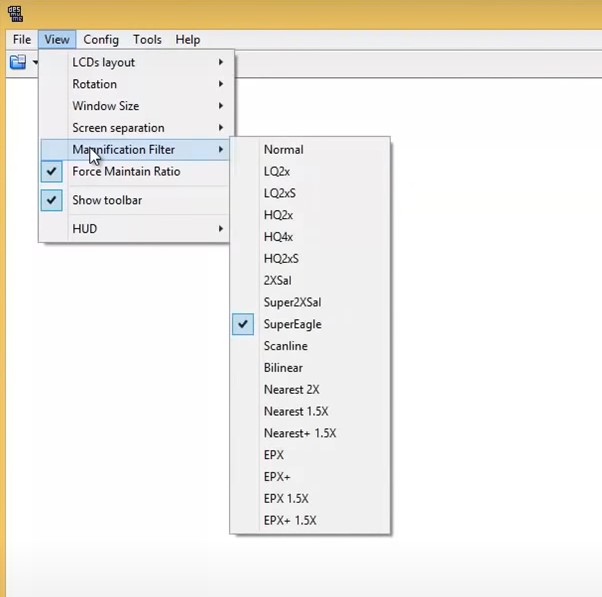Click the Open ROM folder icon in toolbar
Screen dimensions: 602x597
tap(18, 62)
